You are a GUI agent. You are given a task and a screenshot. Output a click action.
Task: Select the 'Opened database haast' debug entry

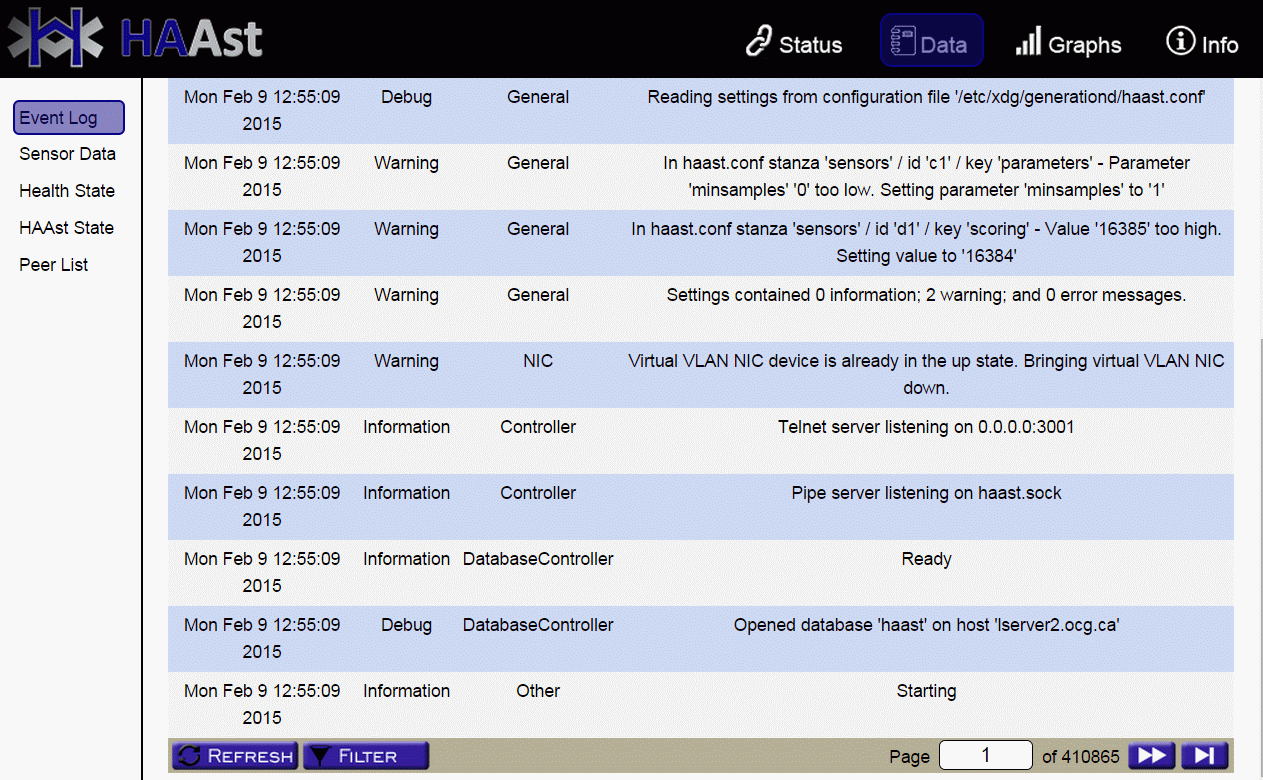click(926, 625)
